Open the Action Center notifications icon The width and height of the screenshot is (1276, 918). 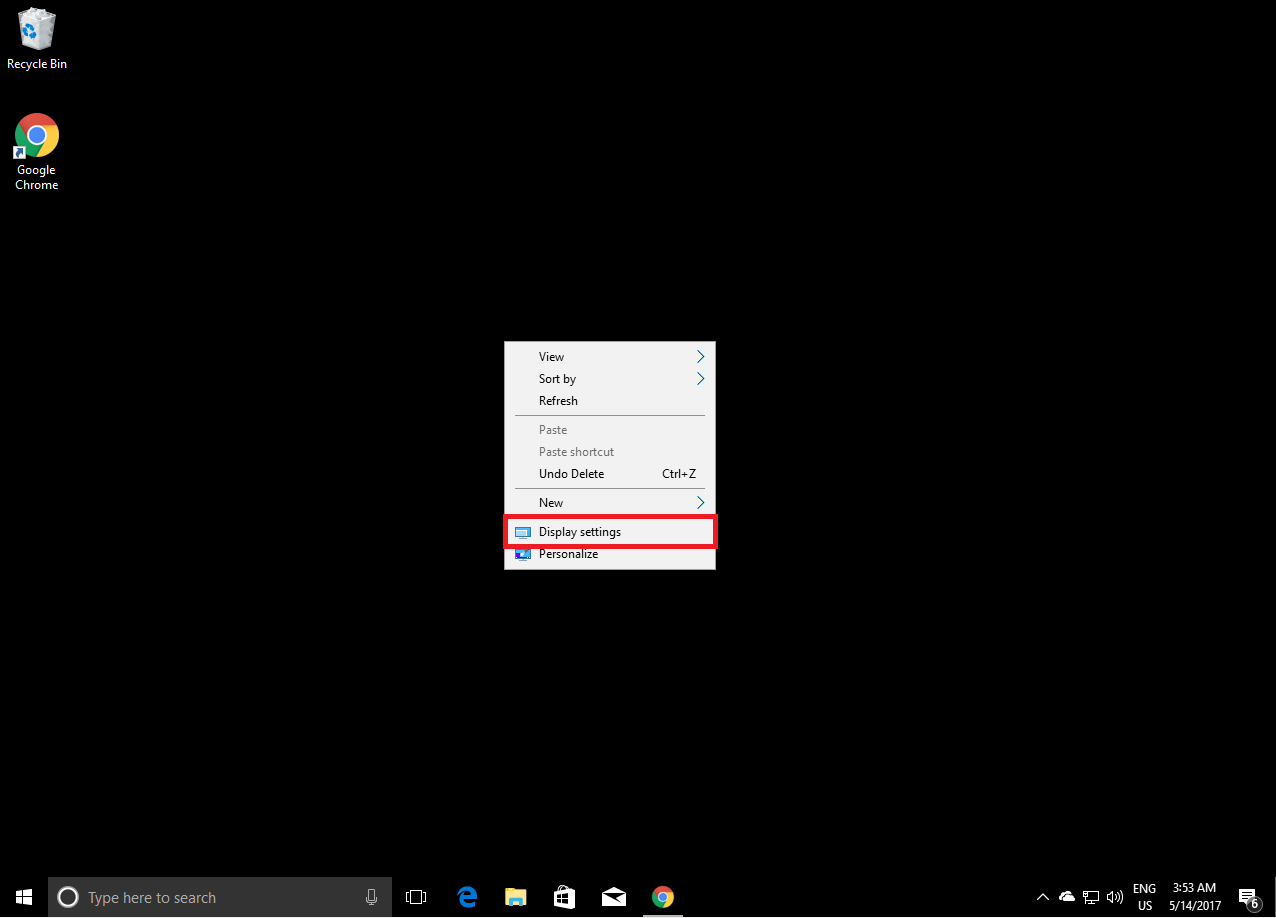tap(1248, 897)
